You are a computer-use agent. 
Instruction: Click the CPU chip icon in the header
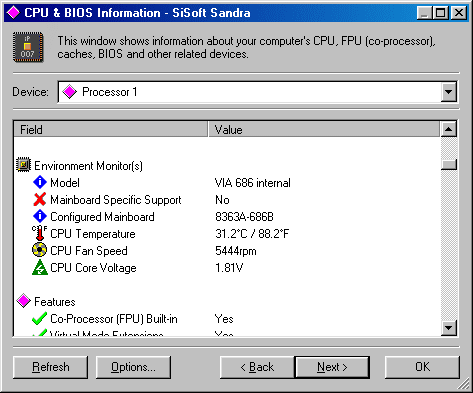(x=28, y=47)
